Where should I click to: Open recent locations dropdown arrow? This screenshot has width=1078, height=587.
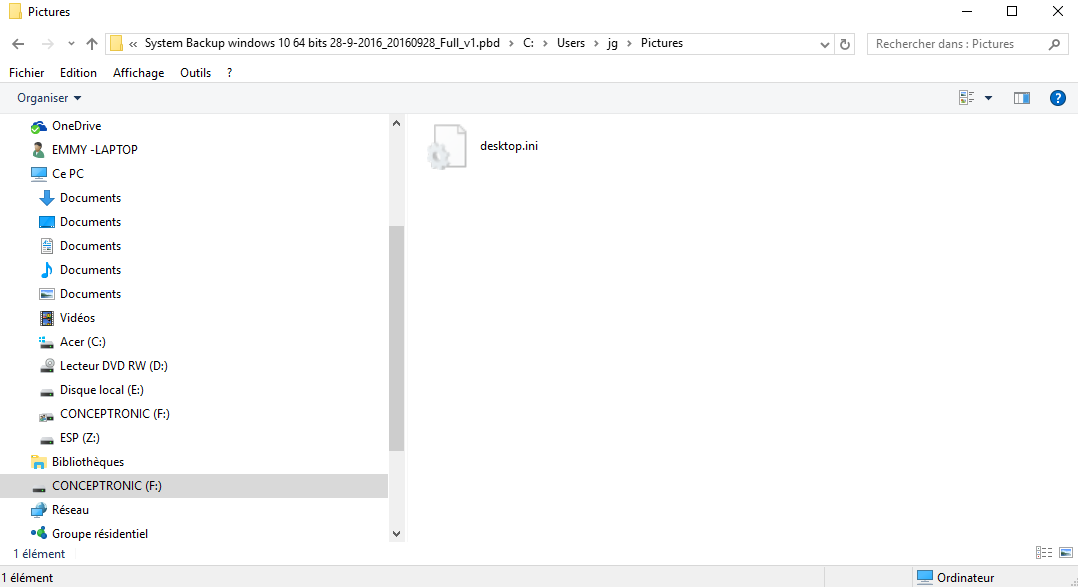[x=71, y=44]
